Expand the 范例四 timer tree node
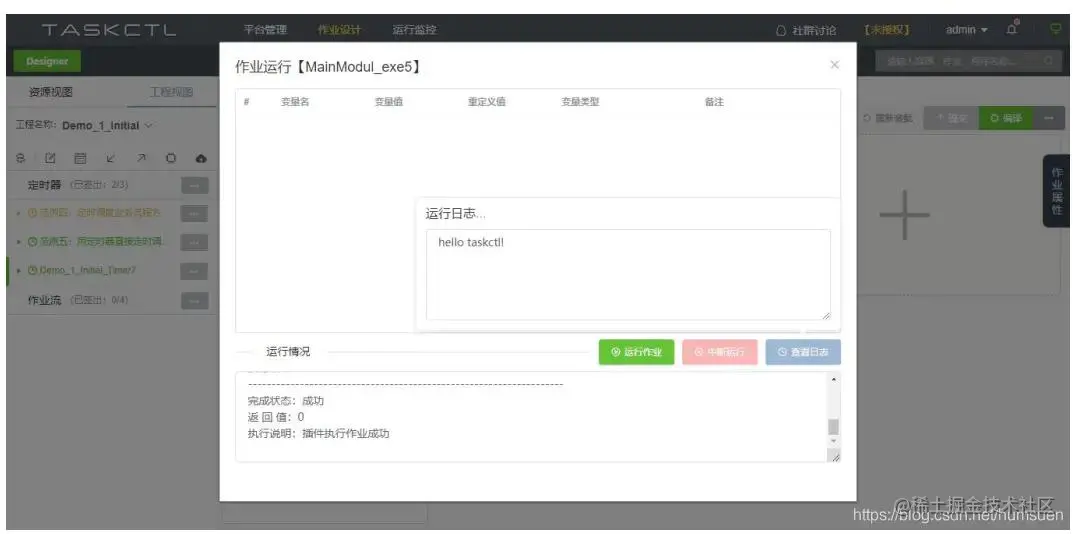This screenshot has height=534, width=1073. click(x=20, y=213)
